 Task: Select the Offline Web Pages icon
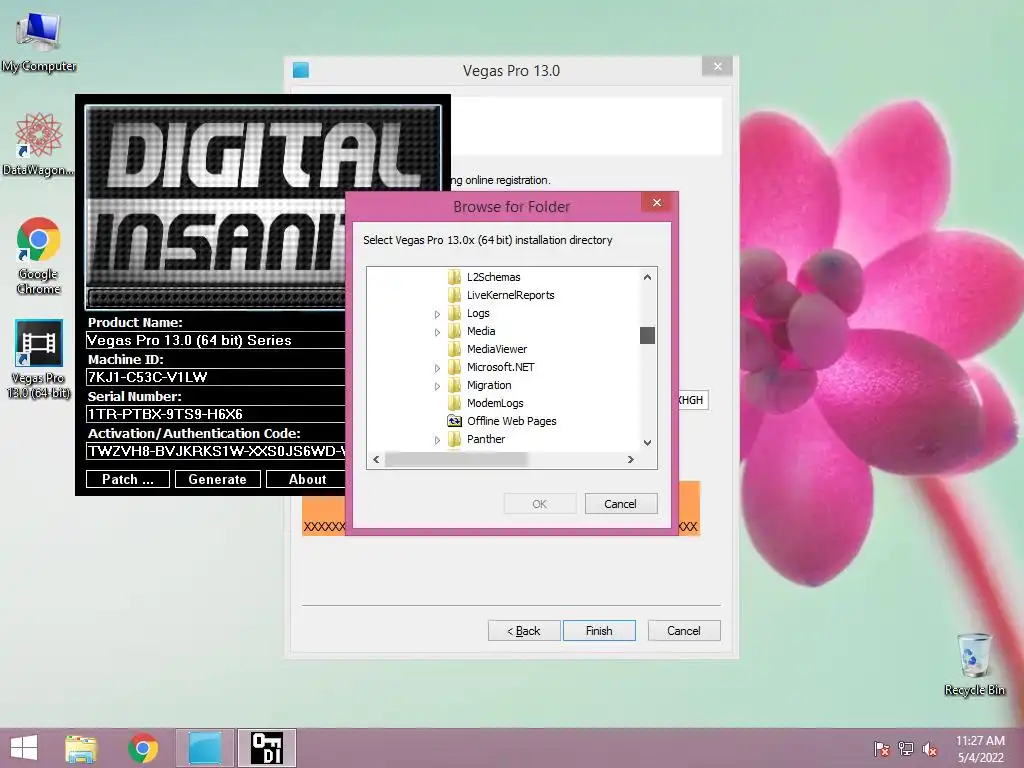point(455,421)
